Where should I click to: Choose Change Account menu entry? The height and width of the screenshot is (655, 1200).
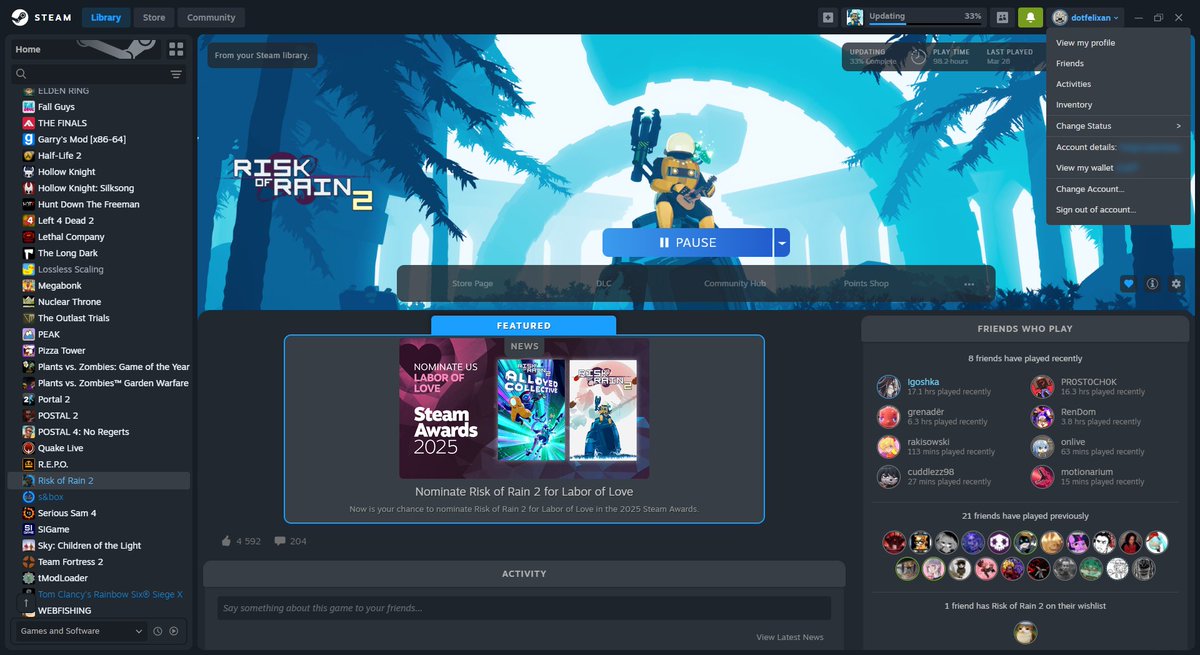coord(1090,189)
